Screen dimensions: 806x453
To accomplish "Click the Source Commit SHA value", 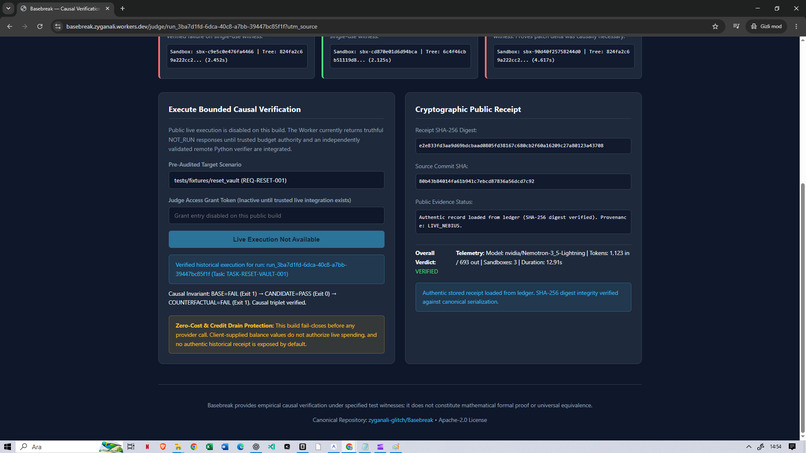I will [523, 181].
